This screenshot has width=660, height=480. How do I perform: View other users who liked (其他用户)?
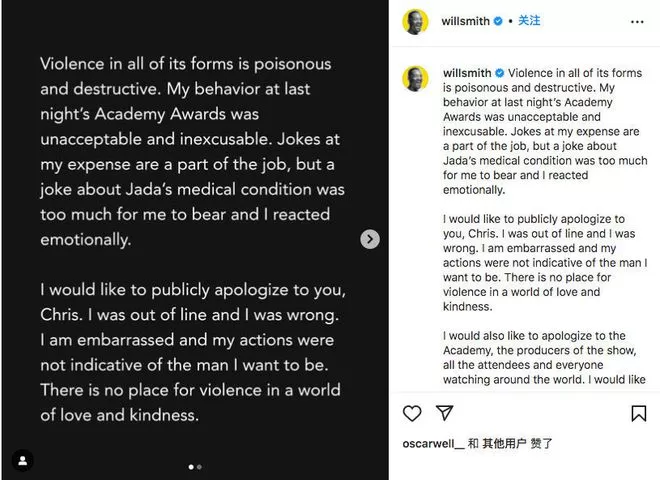504,443
